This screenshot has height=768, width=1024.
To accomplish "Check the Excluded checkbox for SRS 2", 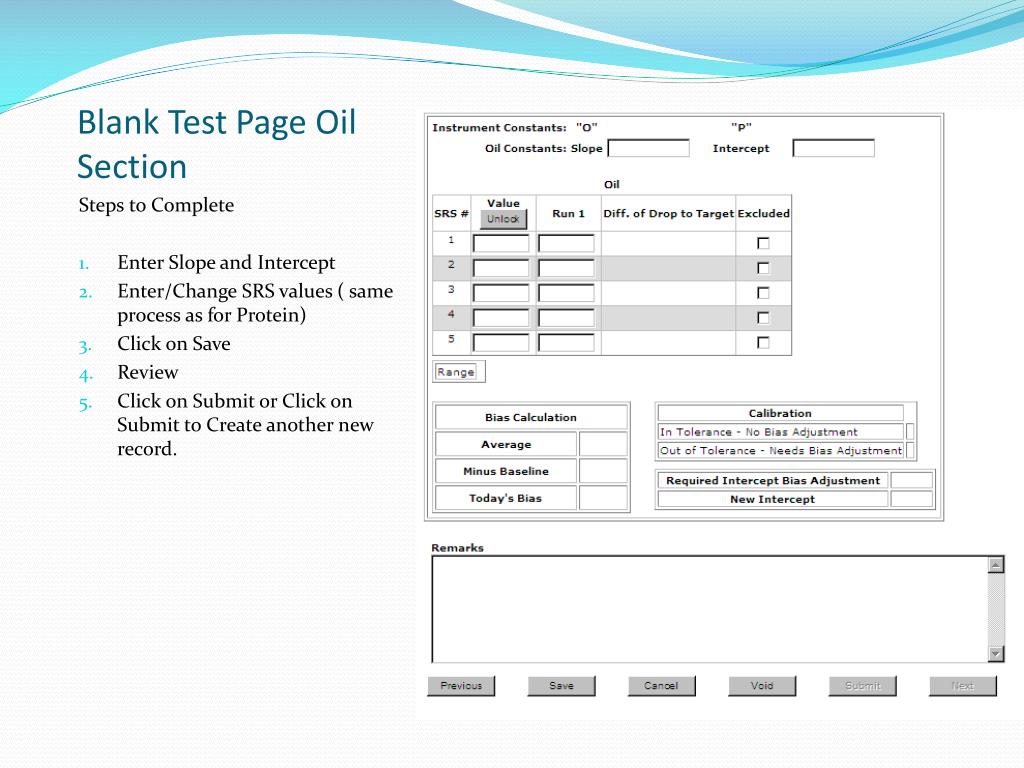I will (763, 268).
